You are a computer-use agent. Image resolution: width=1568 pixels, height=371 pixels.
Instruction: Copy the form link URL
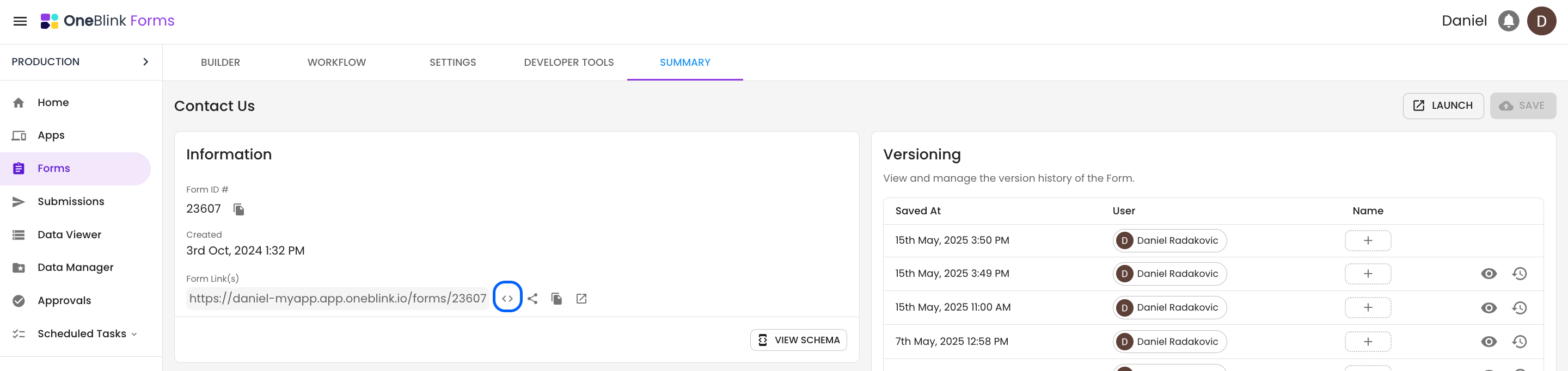[556, 299]
